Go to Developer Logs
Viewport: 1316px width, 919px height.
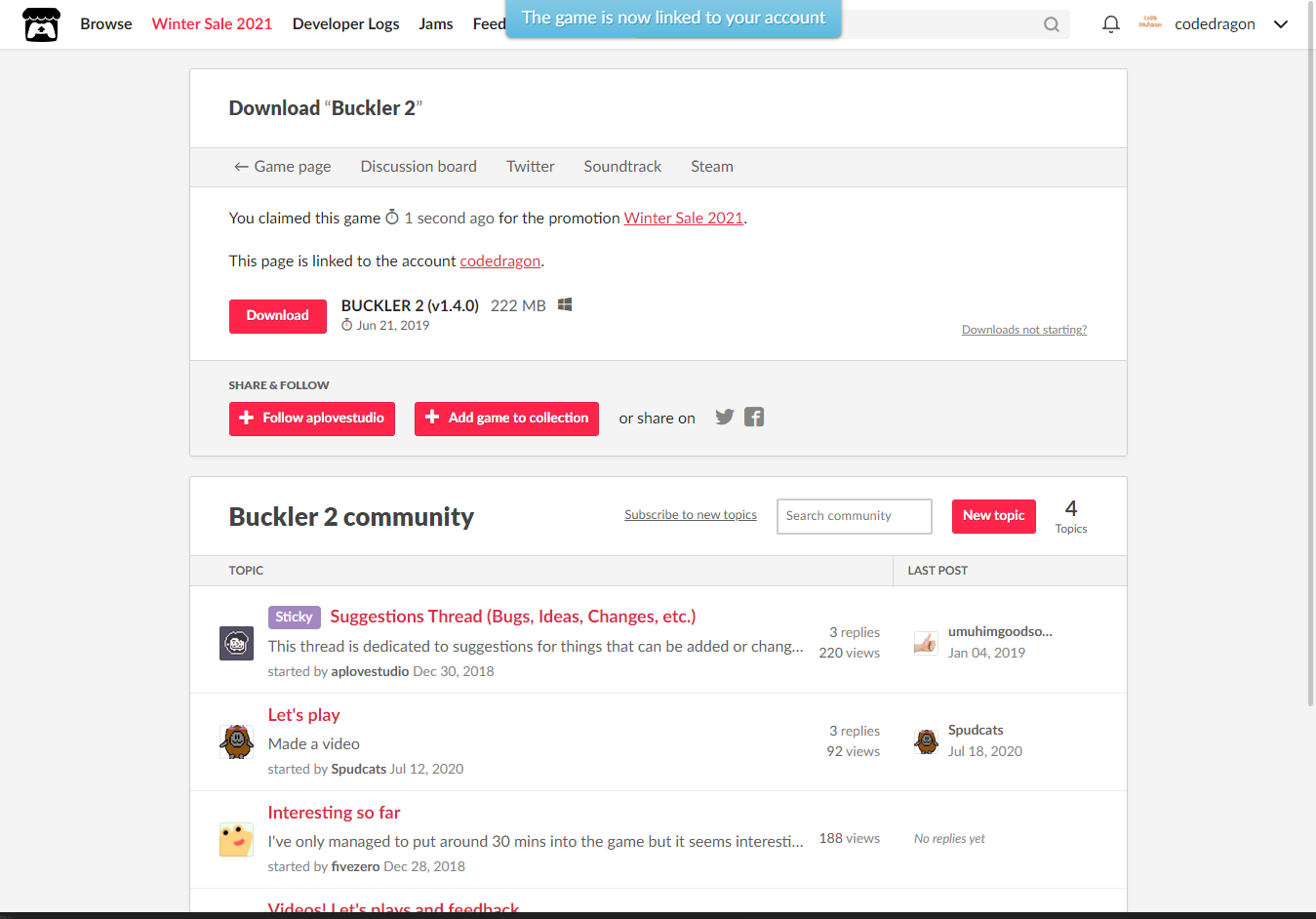click(x=345, y=24)
